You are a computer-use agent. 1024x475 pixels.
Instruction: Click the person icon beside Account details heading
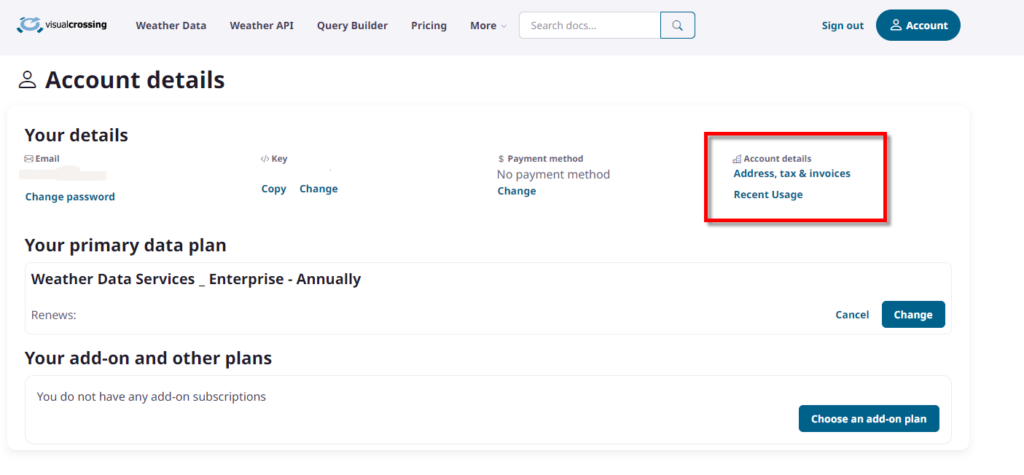pyautogui.click(x=27, y=80)
